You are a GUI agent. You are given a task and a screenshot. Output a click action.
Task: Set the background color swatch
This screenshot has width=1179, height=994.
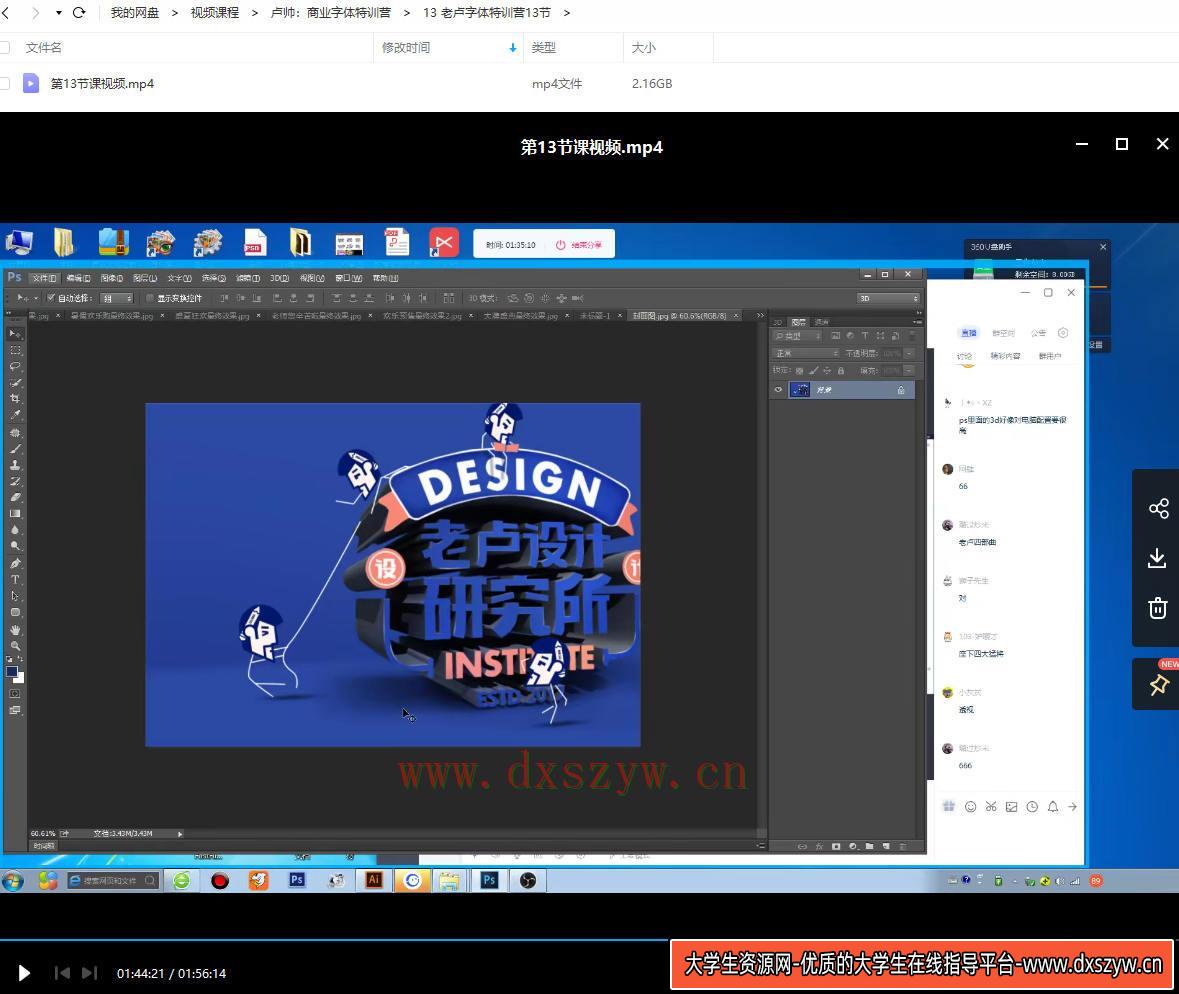pyautogui.click(x=19, y=678)
